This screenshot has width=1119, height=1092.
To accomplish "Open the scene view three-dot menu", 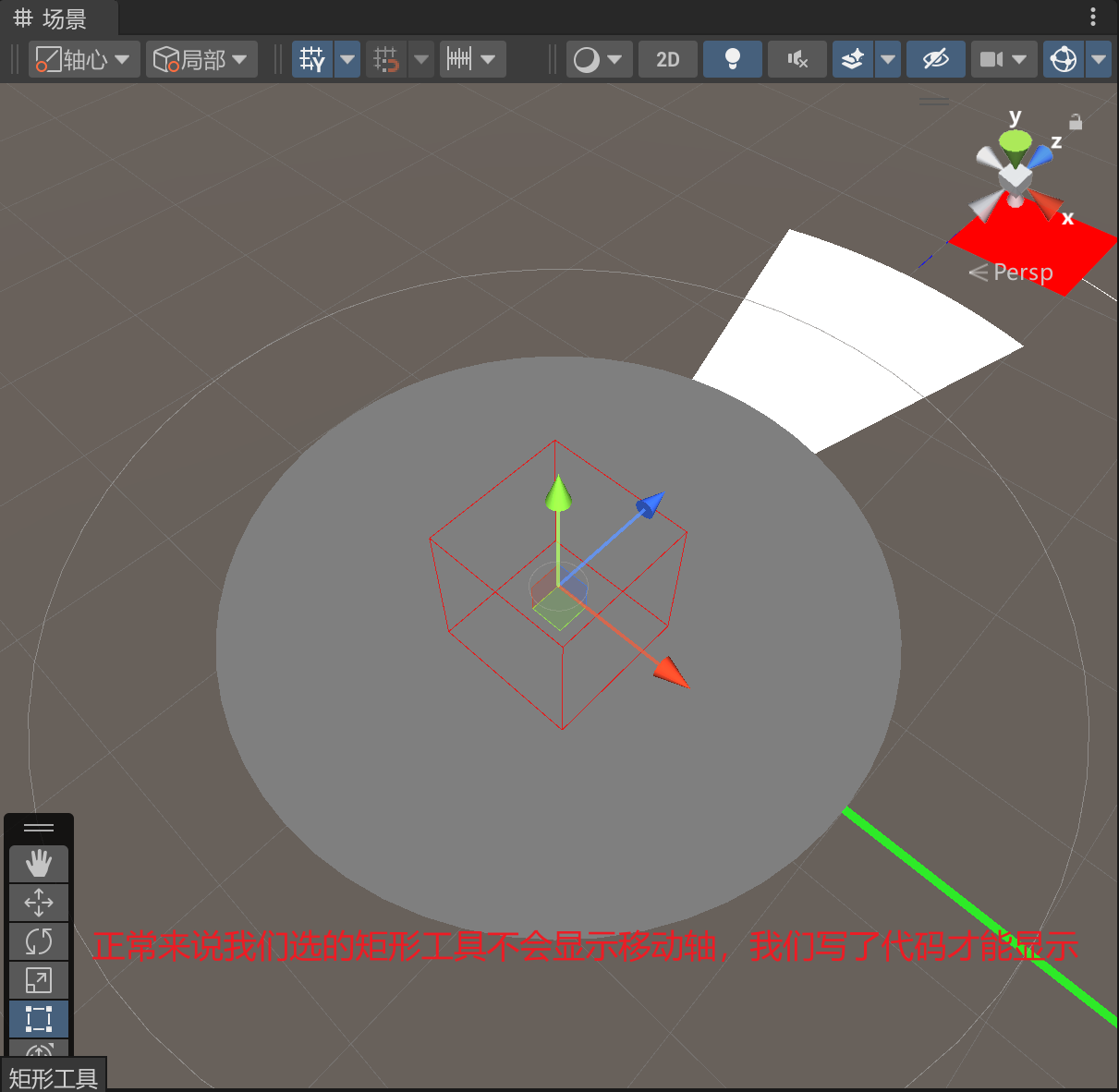I will pyautogui.click(x=1093, y=17).
